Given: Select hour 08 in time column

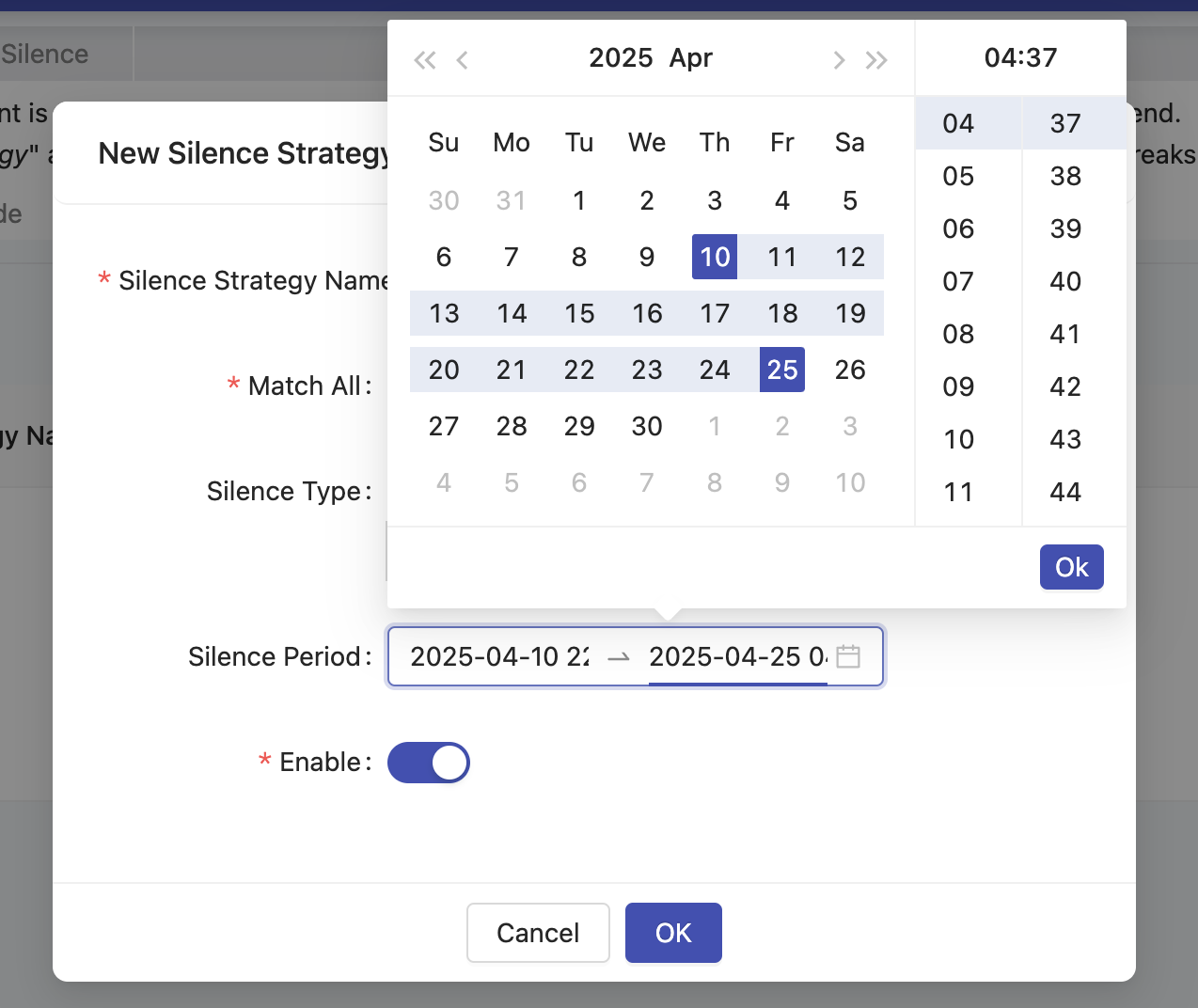Looking at the screenshot, I should [x=958, y=334].
